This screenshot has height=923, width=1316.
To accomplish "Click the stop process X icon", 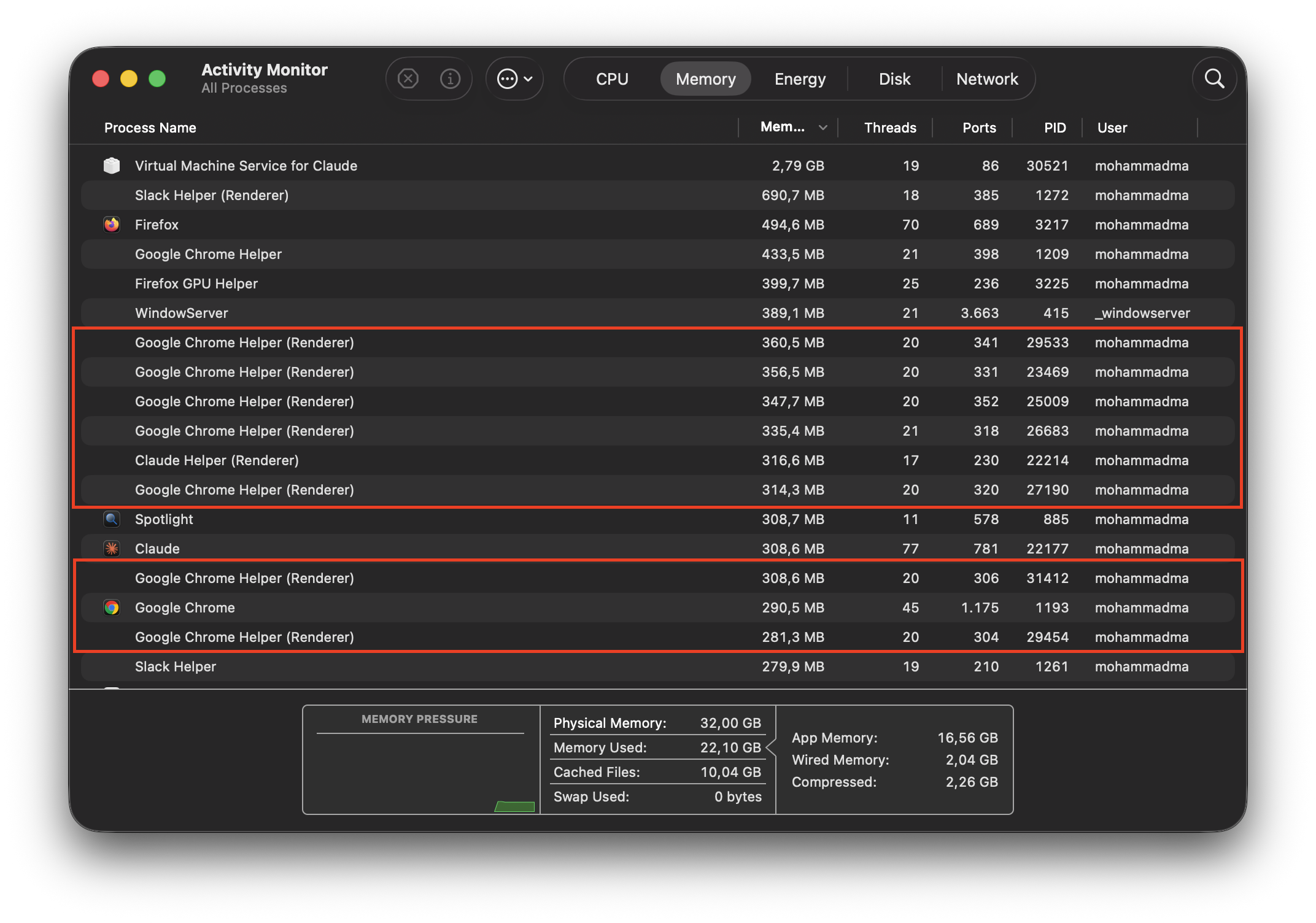I will click(x=408, y=79).
